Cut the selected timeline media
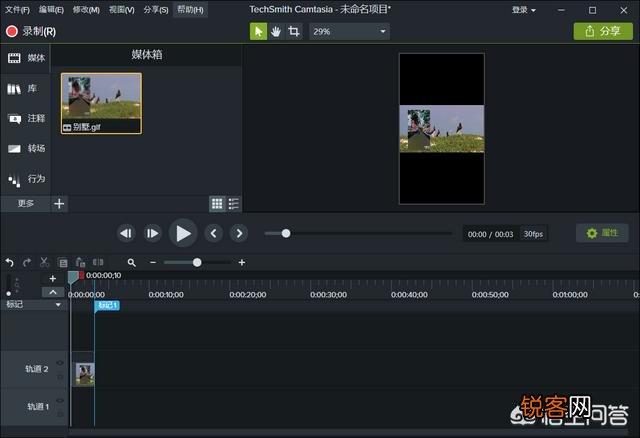 click(44, 262)
